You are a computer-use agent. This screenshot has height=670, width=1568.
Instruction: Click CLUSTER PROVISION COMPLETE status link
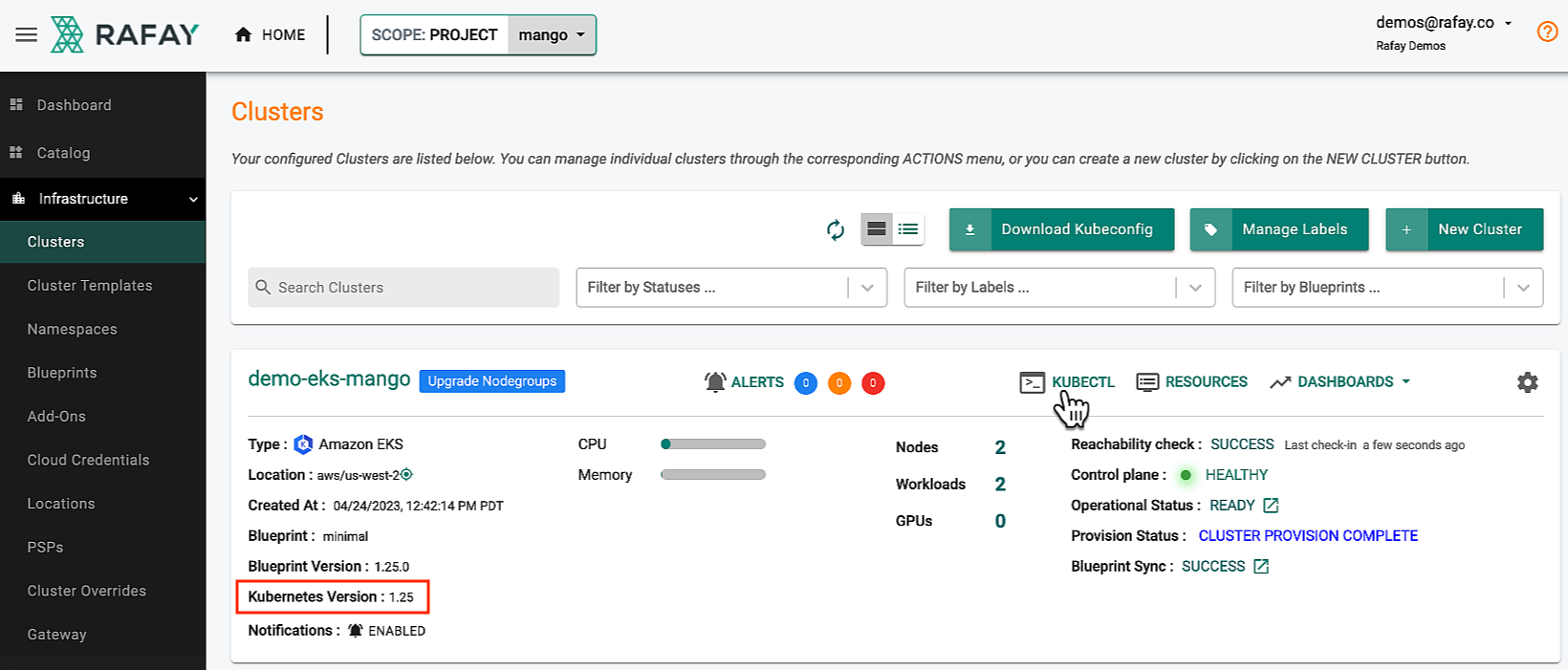click(x=1308, y=536)
